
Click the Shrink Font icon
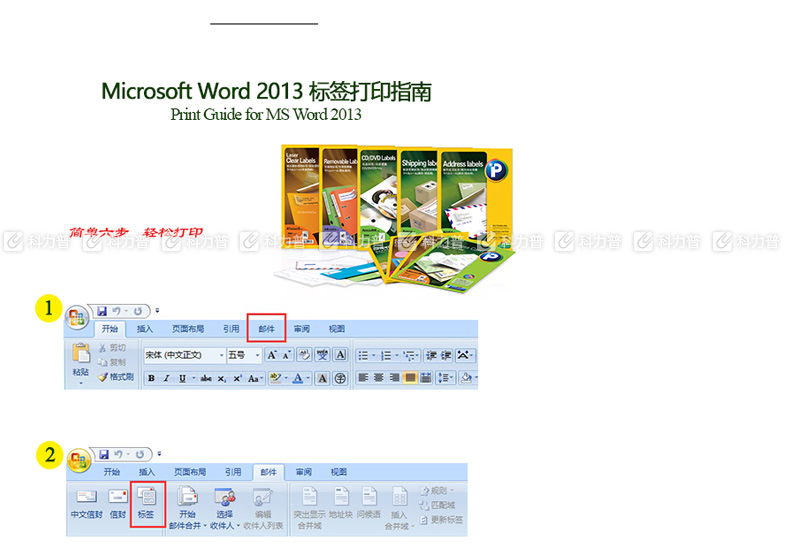coord(287,355)
